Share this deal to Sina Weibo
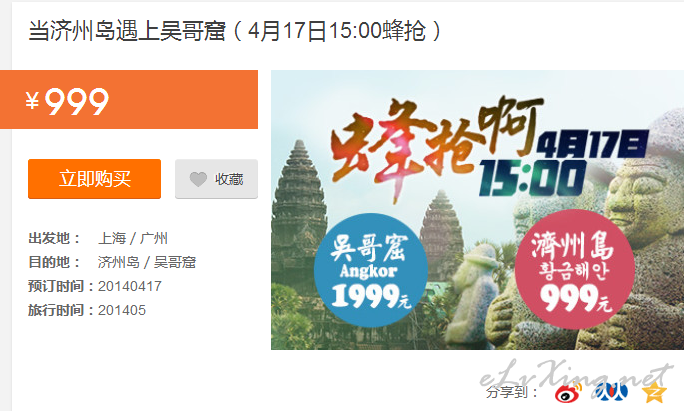The height and width of the screenshot is (411, 684). 568,391
